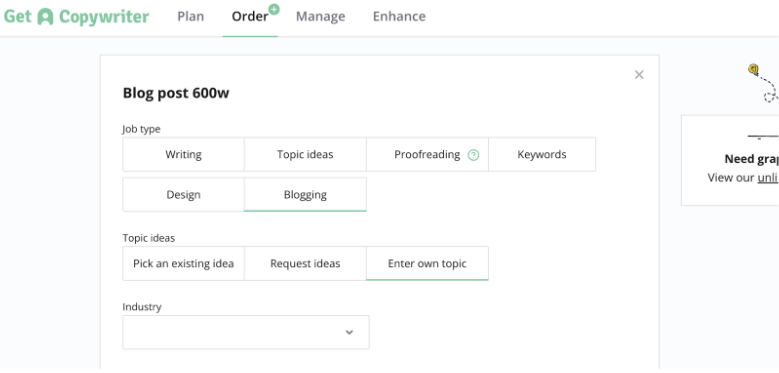Close the Blog post 600w form

[639, 75]
